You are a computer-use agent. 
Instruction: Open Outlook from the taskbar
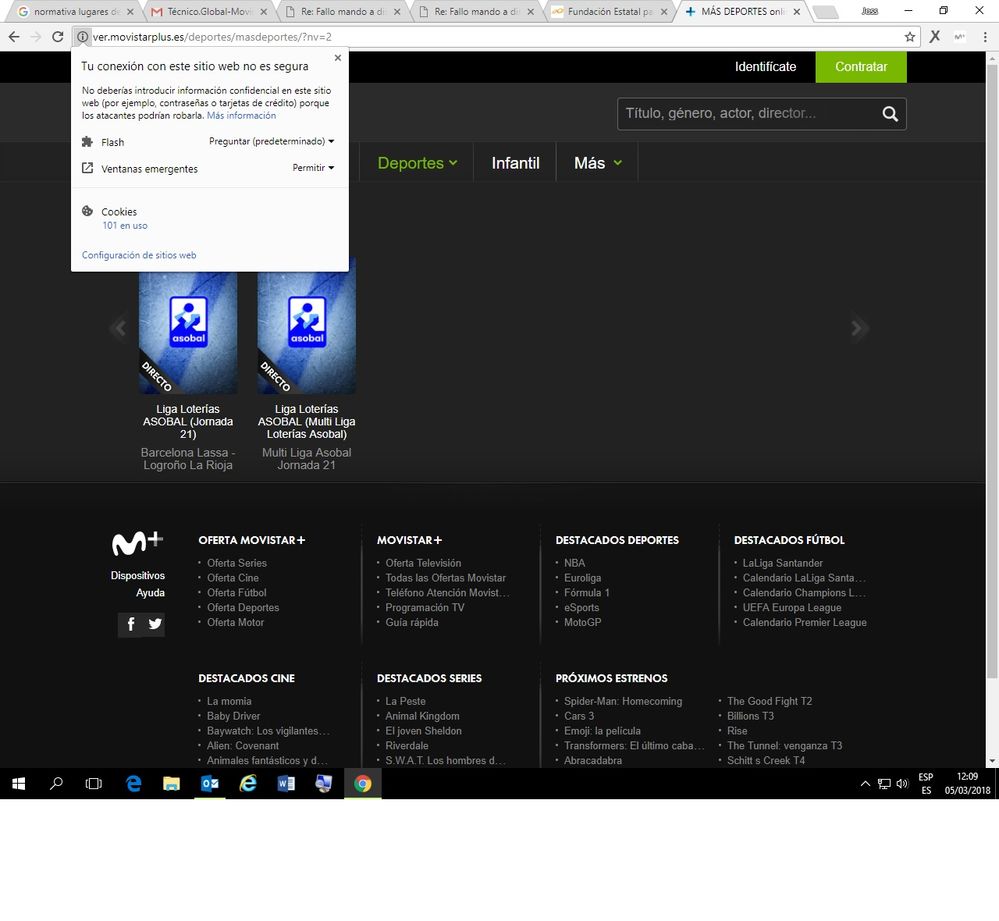(x=209, y=784)
